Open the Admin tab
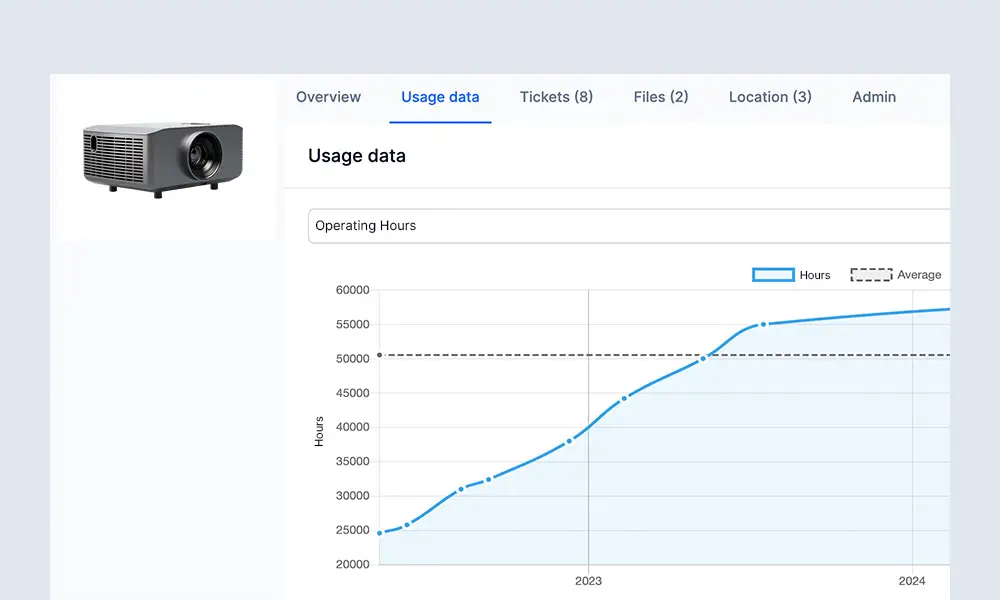The height and width of the screenshot is (600, 1000). (x=874, y=97)
